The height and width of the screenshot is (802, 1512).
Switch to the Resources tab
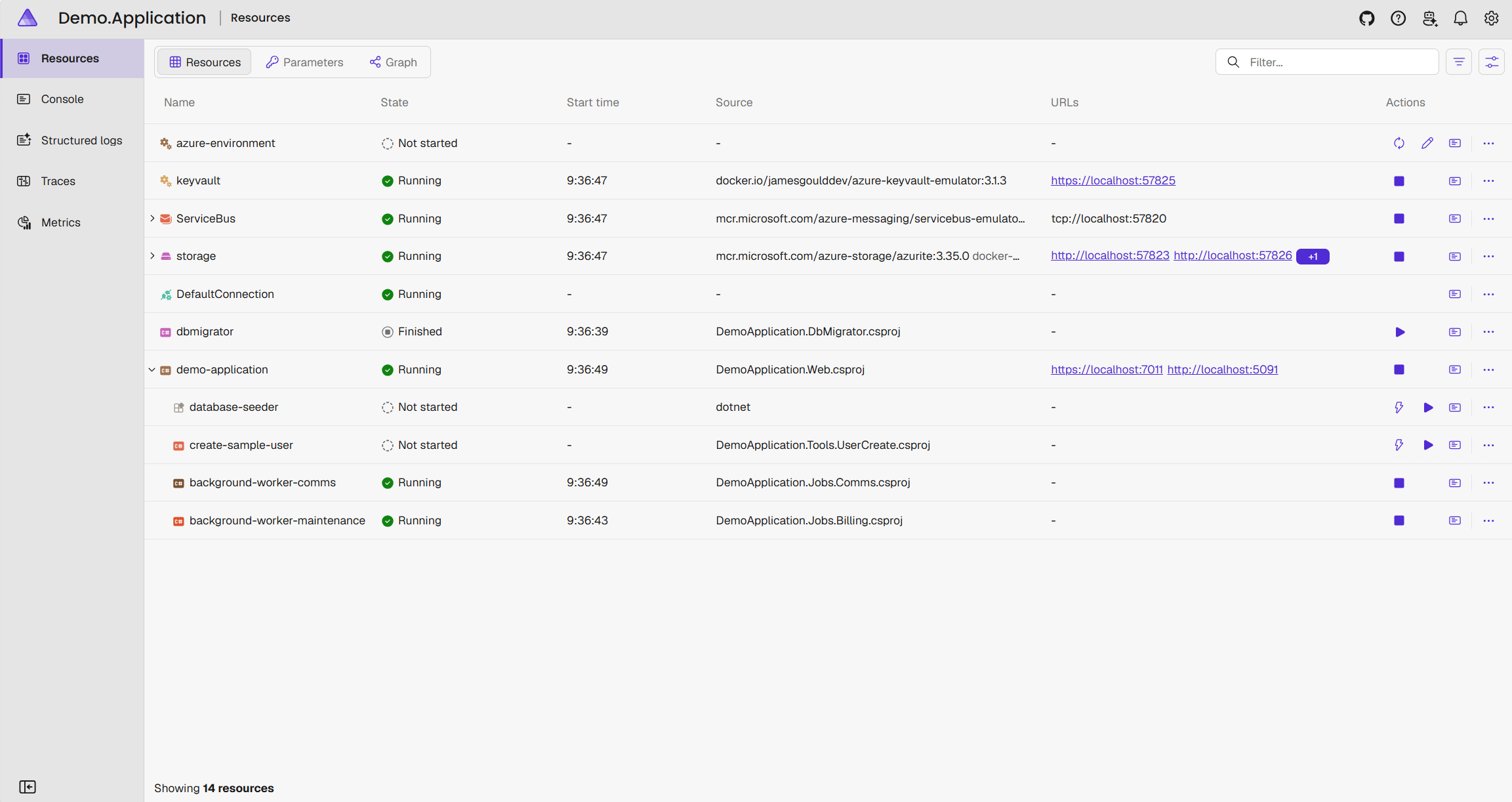[x=205, y=62]
